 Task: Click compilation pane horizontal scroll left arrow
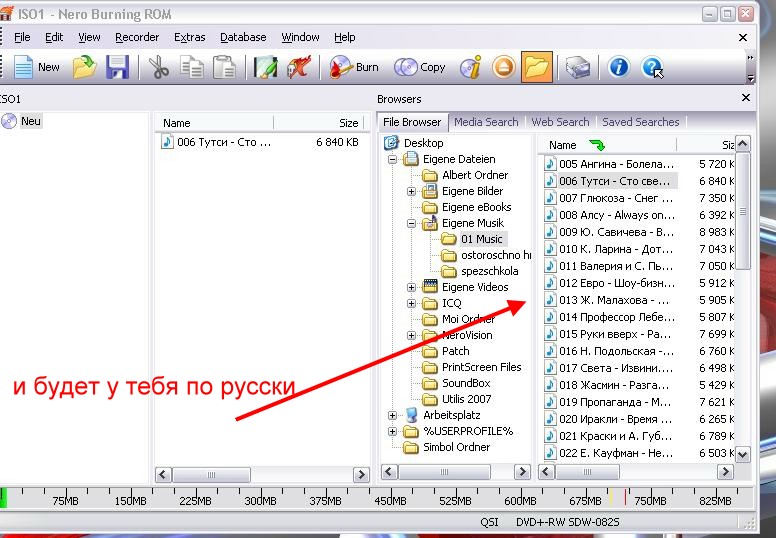tap(163, 475)
